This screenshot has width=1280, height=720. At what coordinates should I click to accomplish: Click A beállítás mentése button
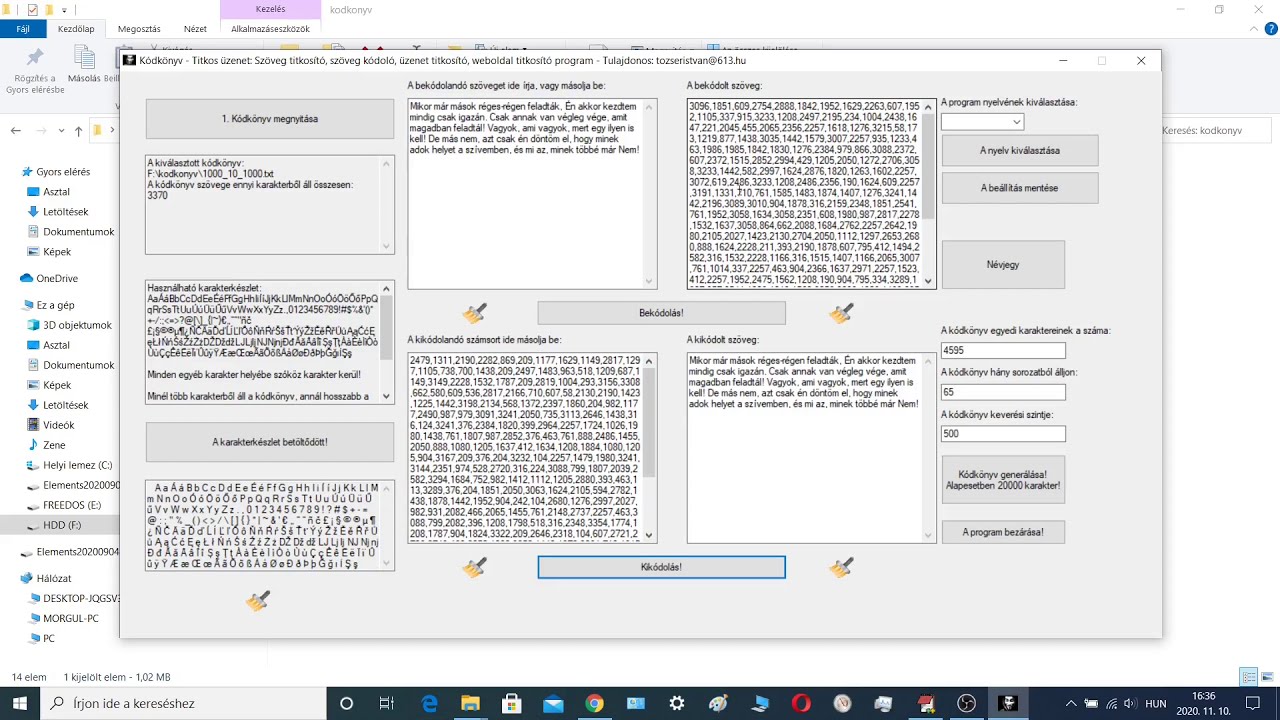coord(1020,188)
